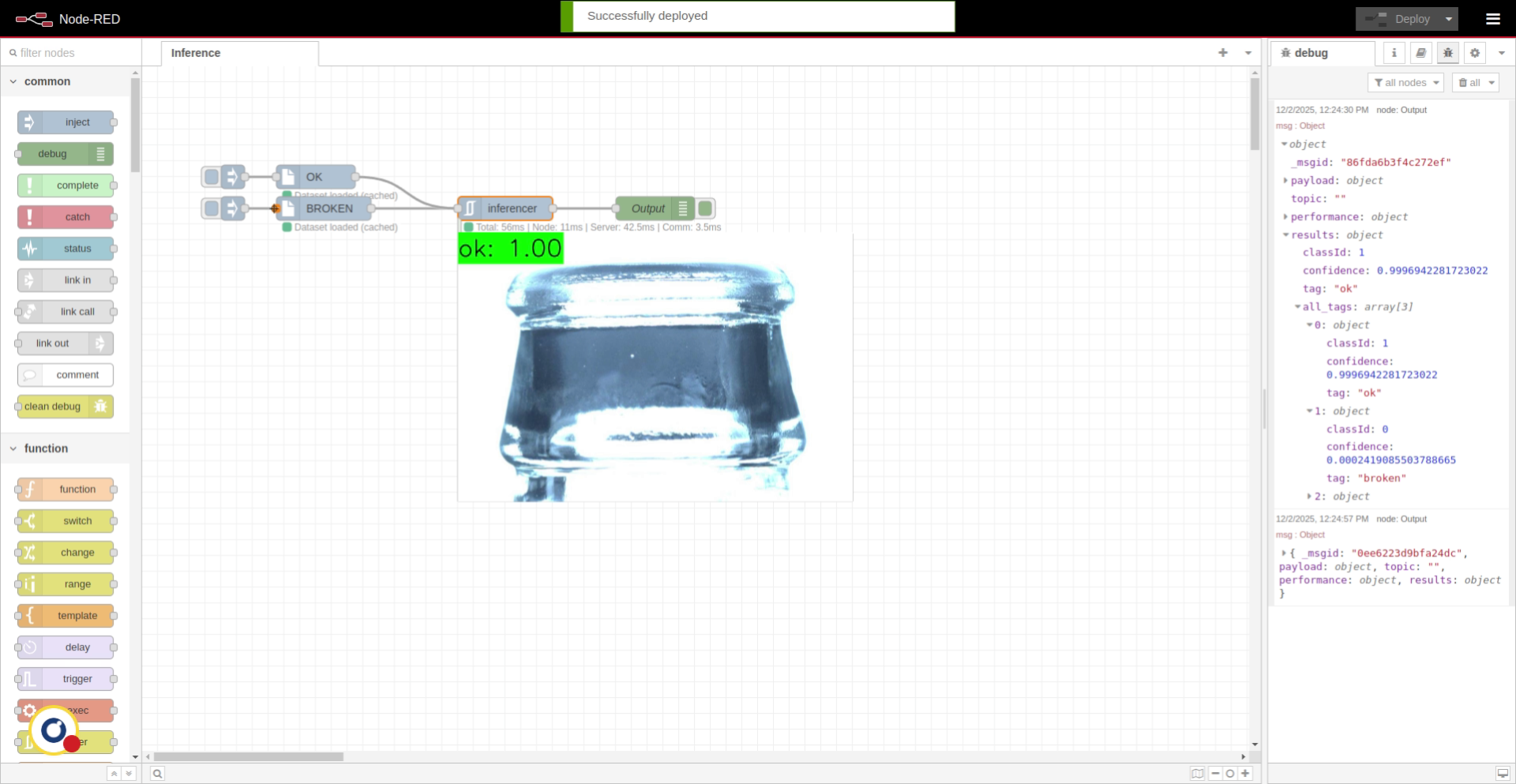
Task: Open the Node-RED main menu
Action: tap(1495, 18)
